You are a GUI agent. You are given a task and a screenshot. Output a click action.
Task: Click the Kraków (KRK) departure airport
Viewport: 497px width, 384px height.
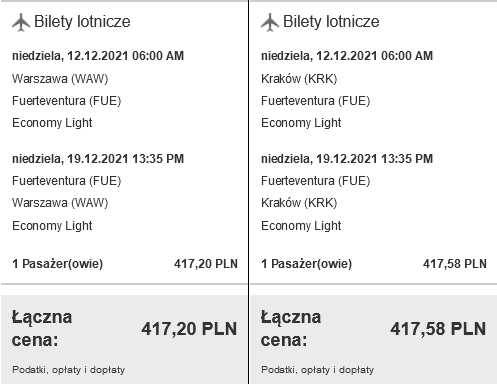point(299,79)
